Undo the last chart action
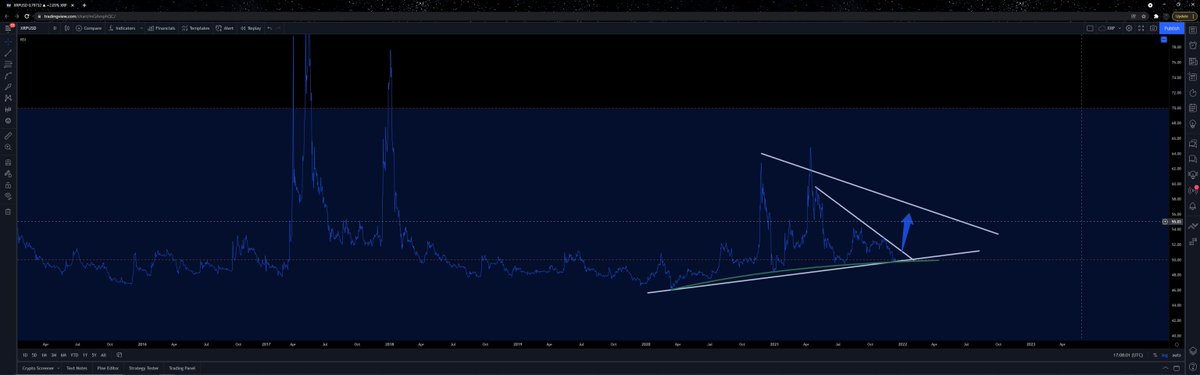Screen dimensions: 1200x375 click(x=269, y=28)
